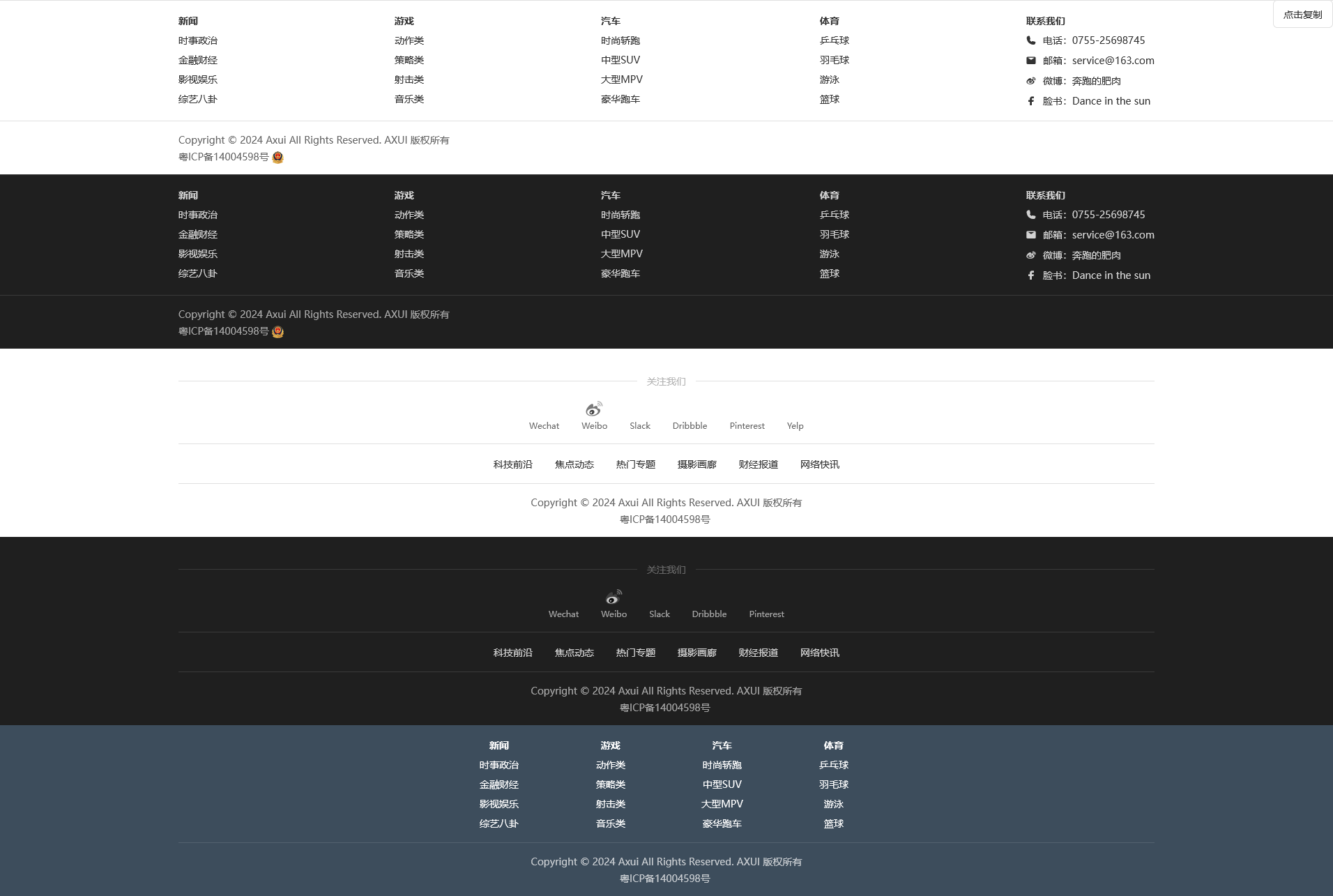
Task: Select the Weibo icon next to 奔跑的肥肉
Action: click(x=1031, y=81)
